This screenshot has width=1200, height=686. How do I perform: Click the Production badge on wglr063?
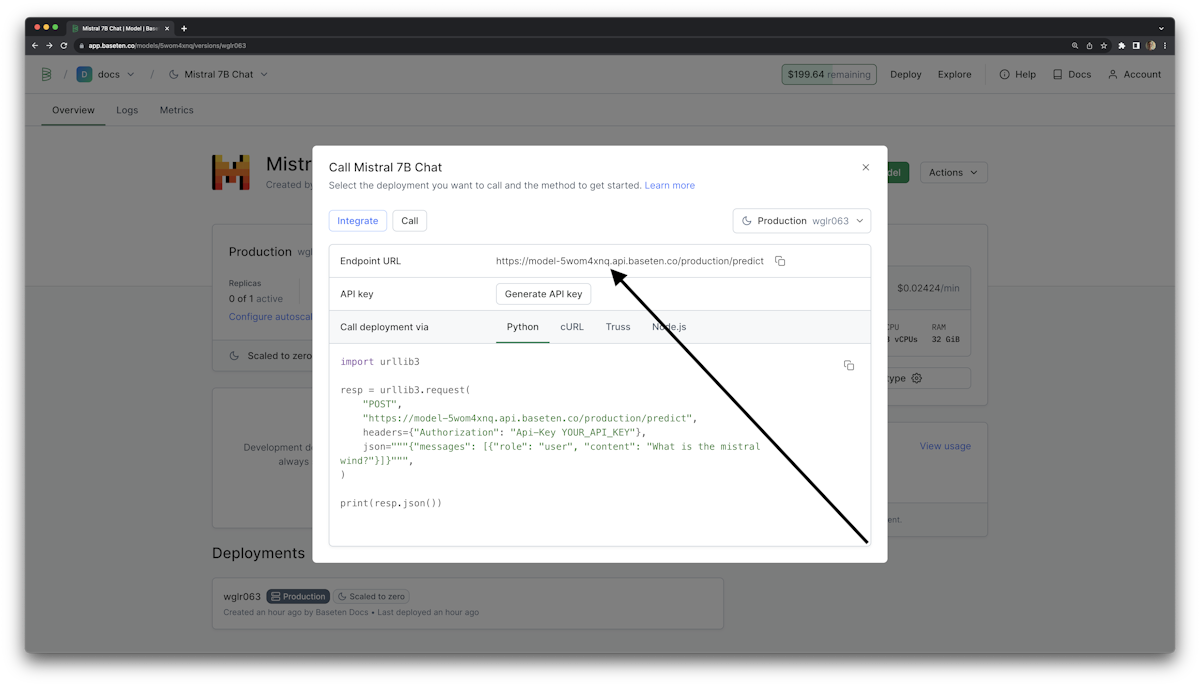pos(298,596)
